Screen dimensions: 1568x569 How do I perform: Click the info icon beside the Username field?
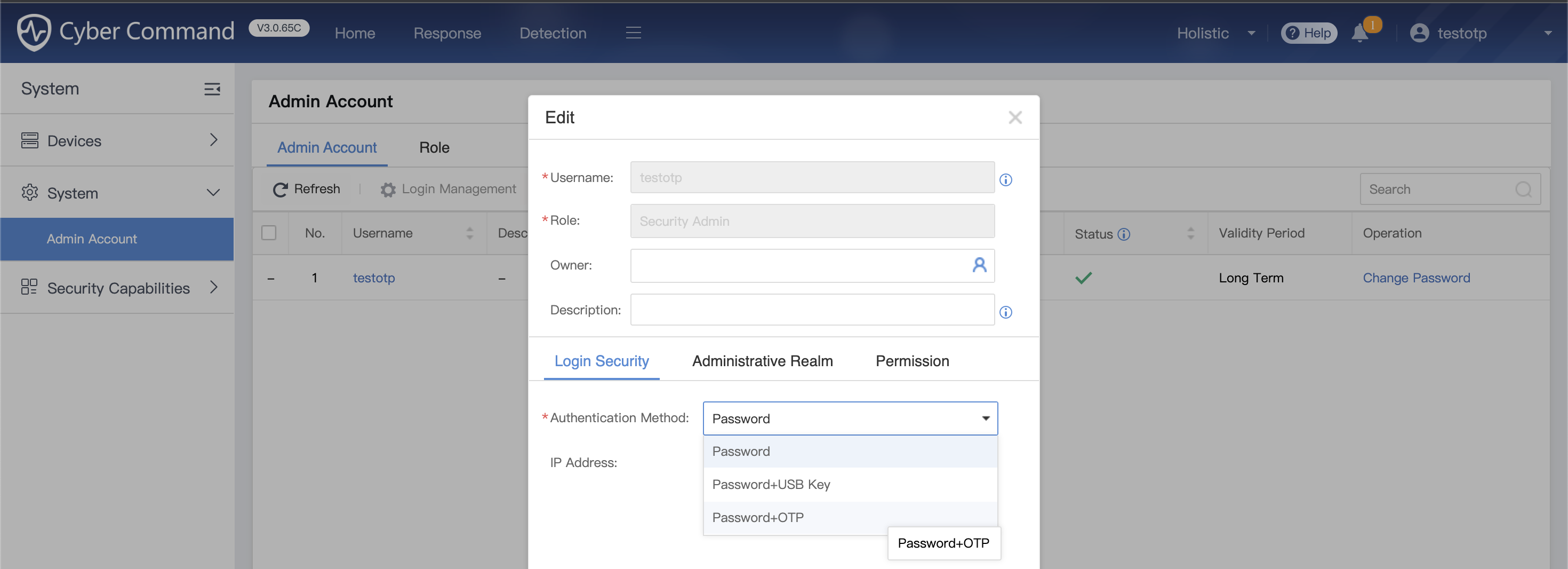(1006, 180)
